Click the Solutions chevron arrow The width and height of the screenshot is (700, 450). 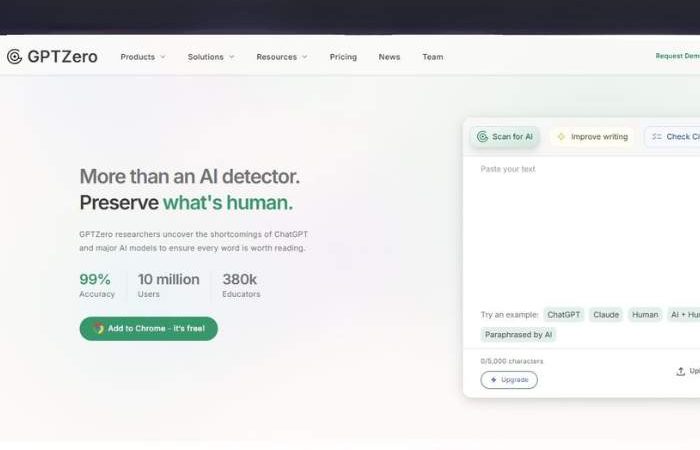point(231,57)
